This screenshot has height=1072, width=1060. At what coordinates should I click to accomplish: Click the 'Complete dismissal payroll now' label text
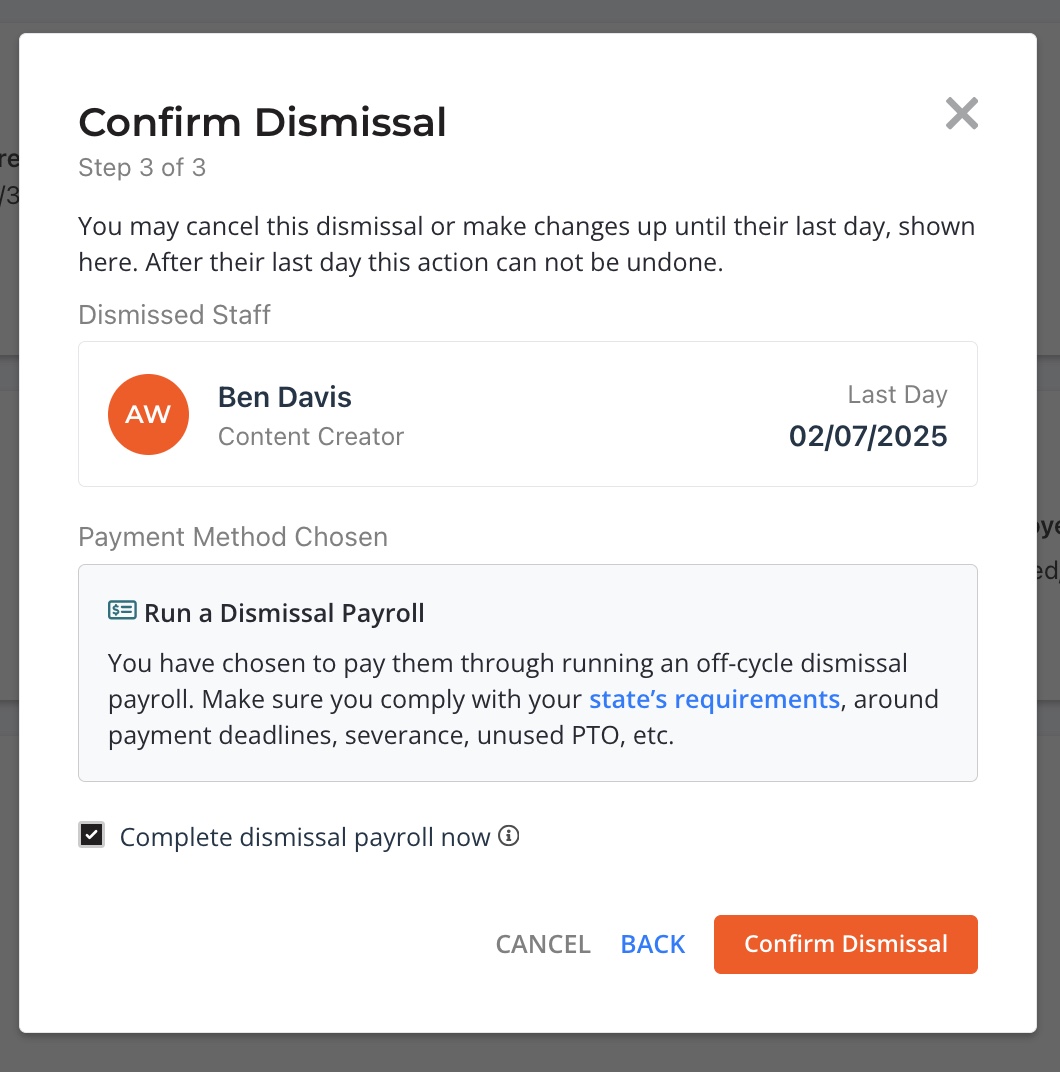coord(305,837)
